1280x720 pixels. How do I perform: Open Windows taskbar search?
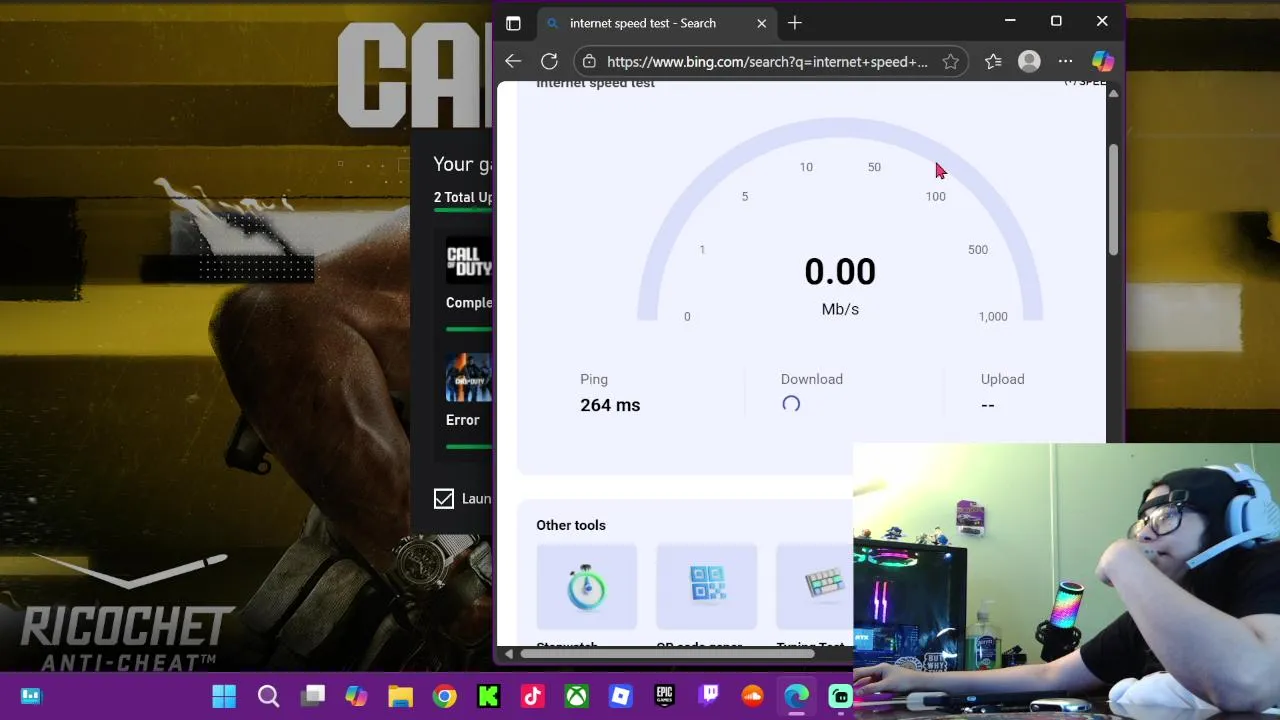pyautogui.click(x=268, y=696)
